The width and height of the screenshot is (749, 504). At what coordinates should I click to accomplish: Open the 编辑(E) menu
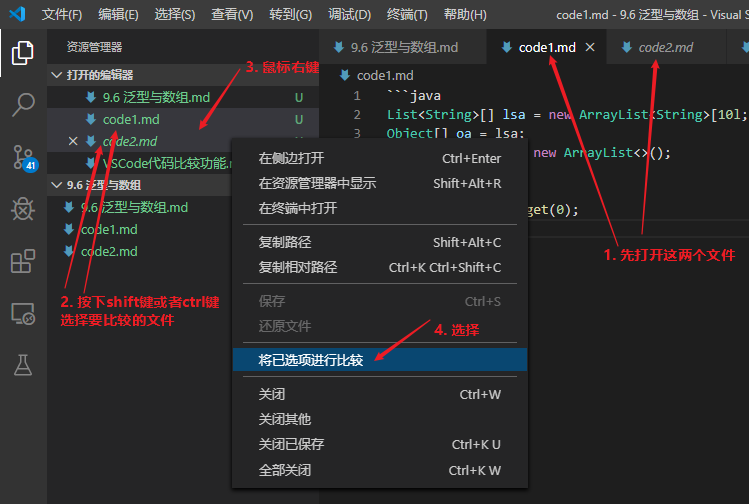pos(118,14)
